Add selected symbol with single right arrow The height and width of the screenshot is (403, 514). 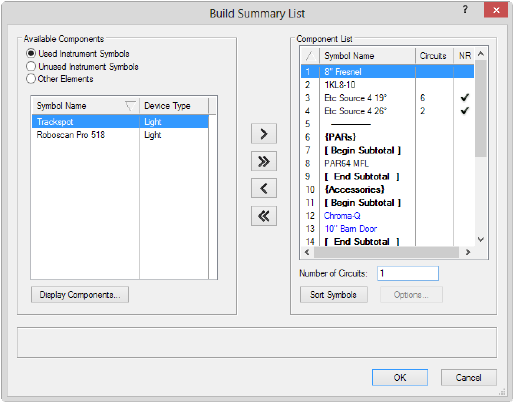(x=264, y=134)
